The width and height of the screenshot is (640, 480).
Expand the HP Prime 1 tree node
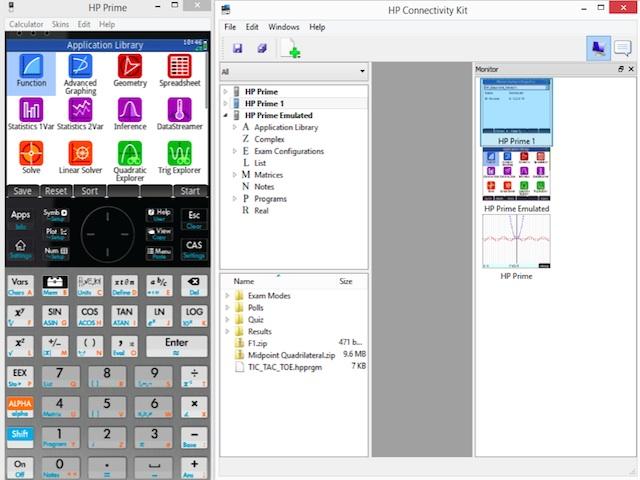coord(226,104)
